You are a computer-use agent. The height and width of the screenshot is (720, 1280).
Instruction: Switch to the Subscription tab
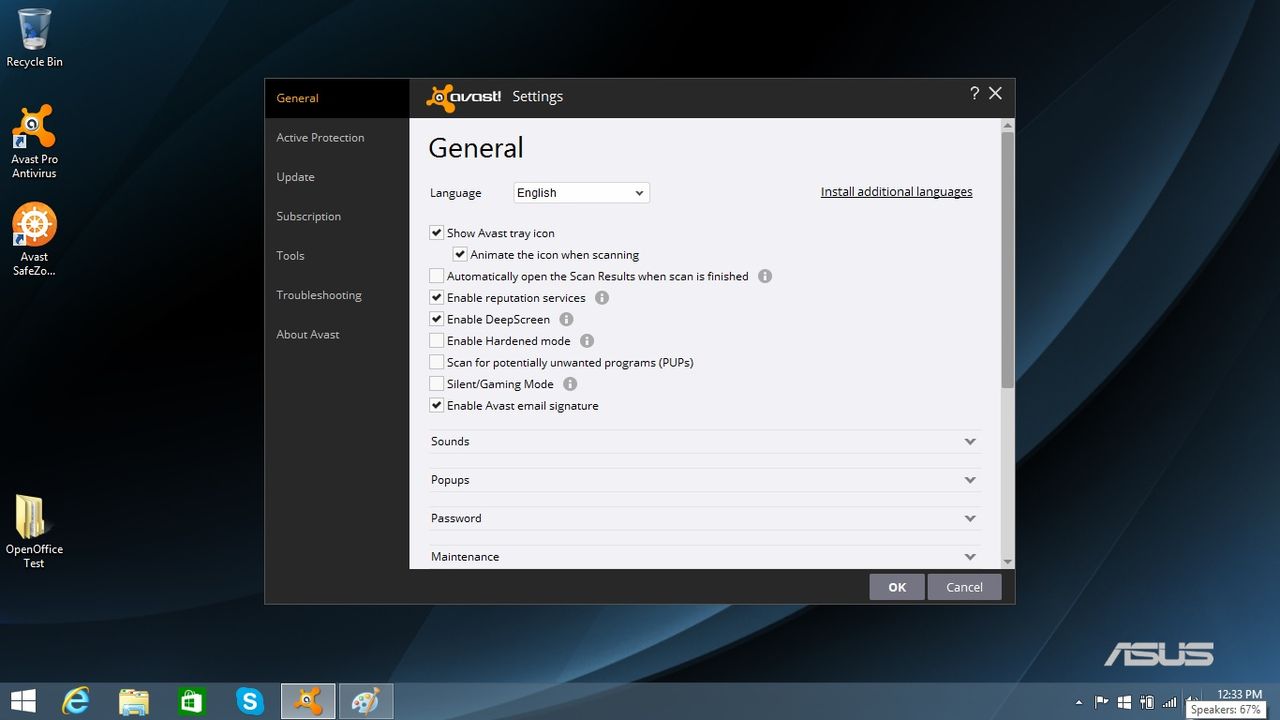337,216
